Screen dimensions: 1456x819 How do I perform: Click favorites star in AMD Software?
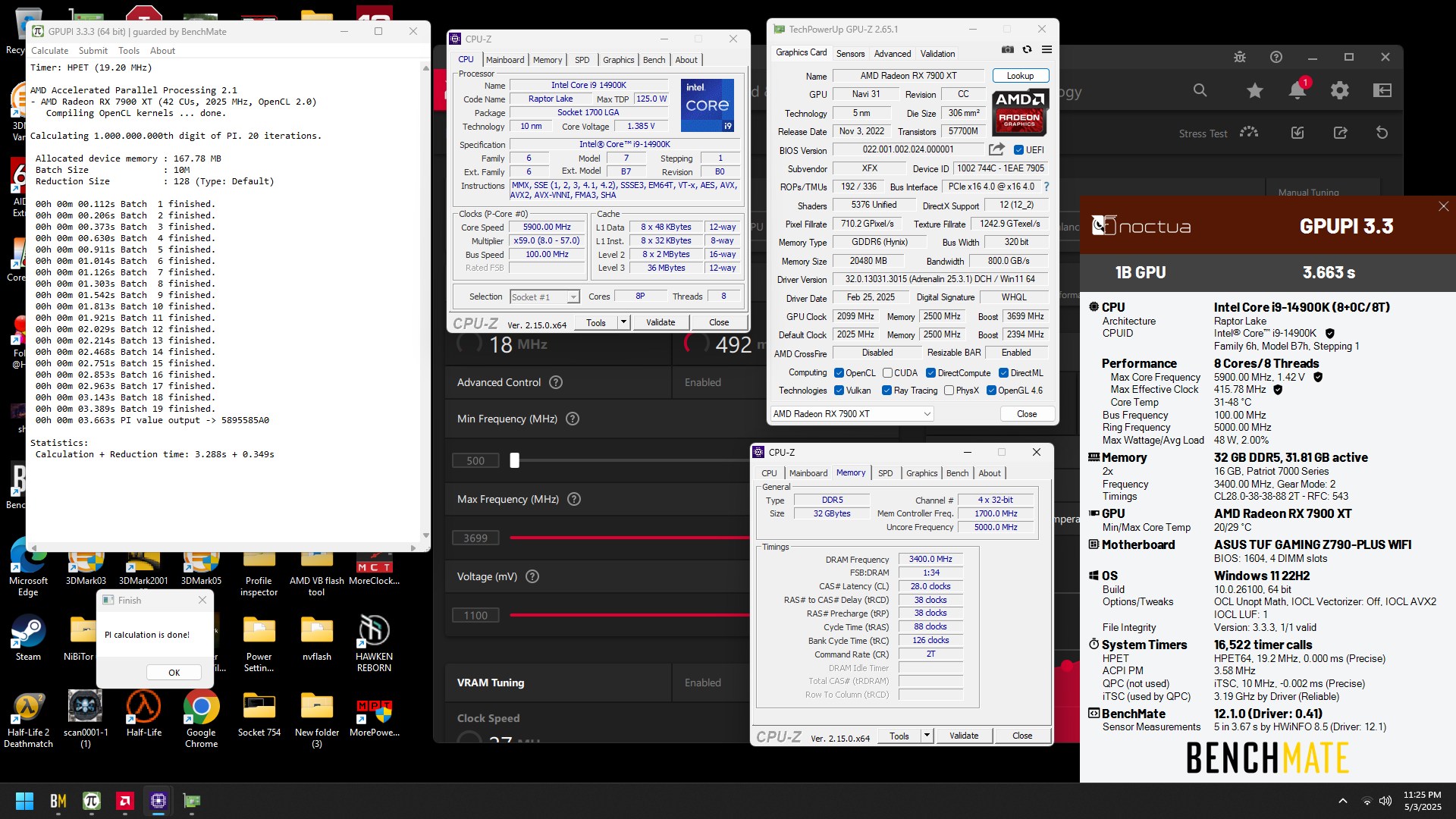pyautogui.click(x=1255, y=90)
